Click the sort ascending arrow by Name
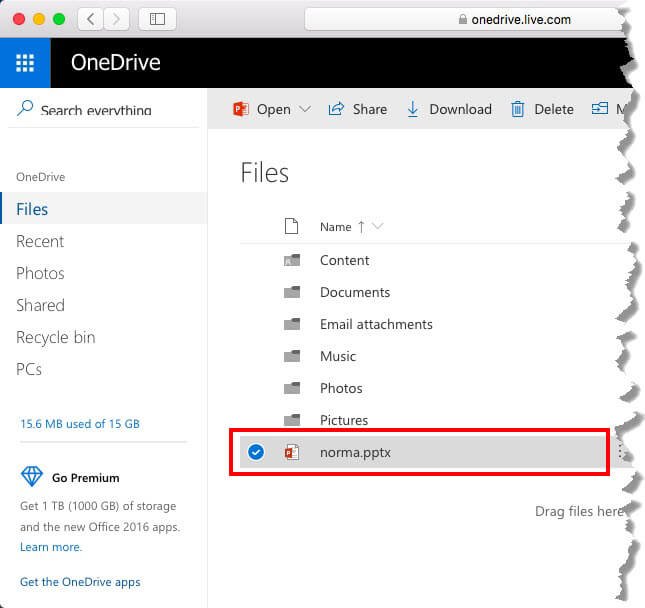This screenshot has width=645, height=608. click(361, 227)
